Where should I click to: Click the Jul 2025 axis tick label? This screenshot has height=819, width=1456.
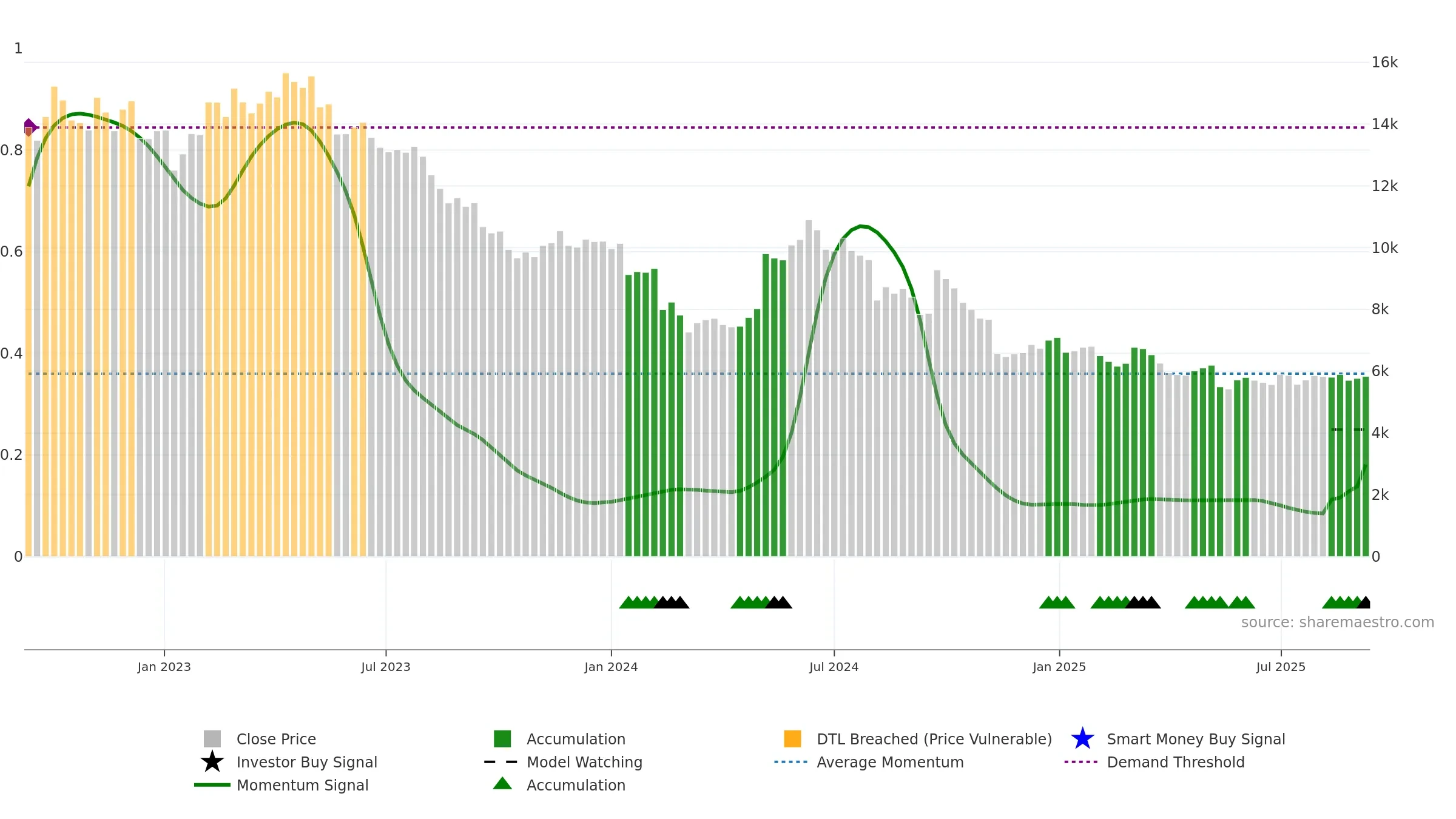click(1281, 667)
